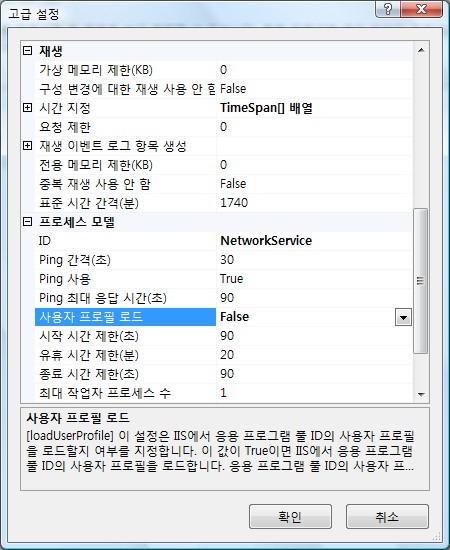
Task: Select the 유휴 시간 제한(분) row
Action: [x=224, y=355]
